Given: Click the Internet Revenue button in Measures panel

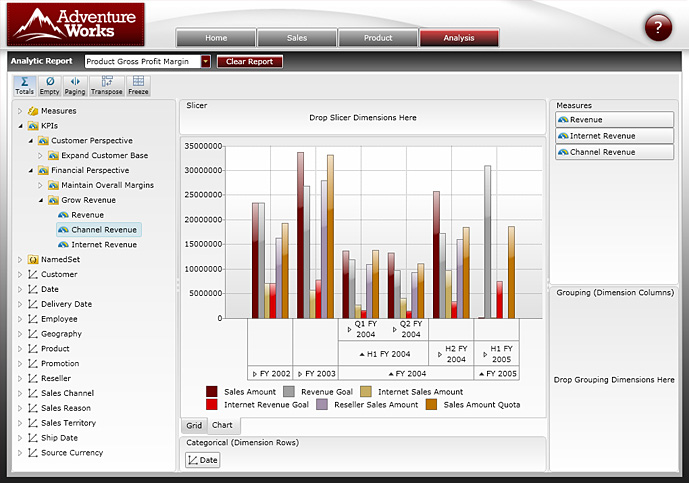Looking at the screenshot, I should [602, 136].
